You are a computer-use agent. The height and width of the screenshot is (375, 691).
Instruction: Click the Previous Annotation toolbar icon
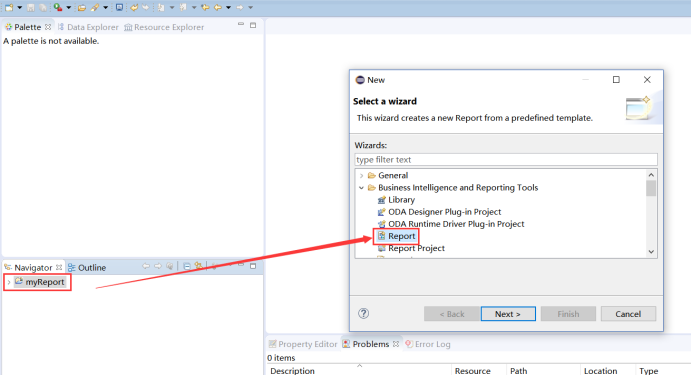pyautogui.click(x=183, y=7)
